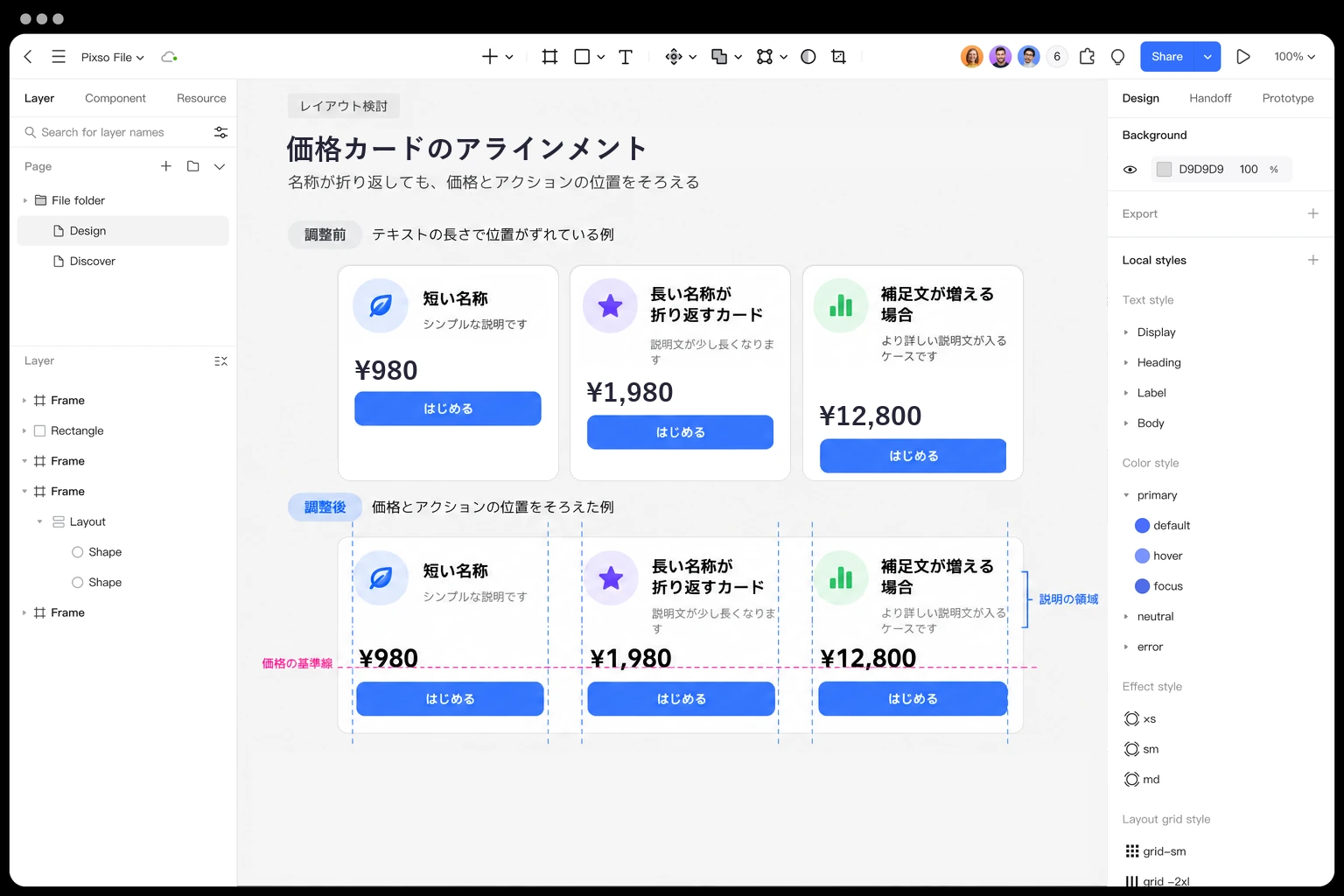Open the plugins puzzle icon
The height and width of the screenshot is (896, 1344).
[x=1087, y=57]
